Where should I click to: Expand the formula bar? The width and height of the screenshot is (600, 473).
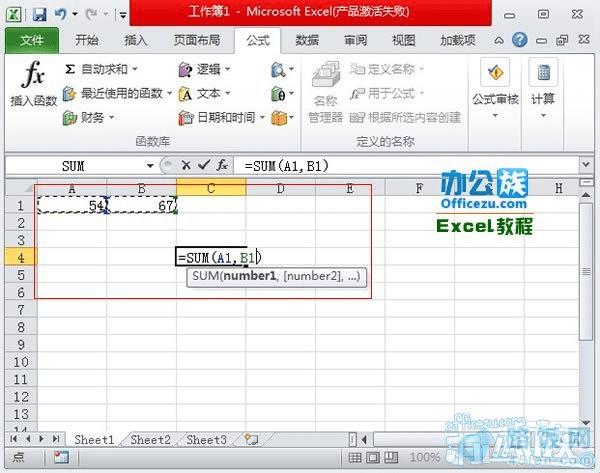(586, 165)
